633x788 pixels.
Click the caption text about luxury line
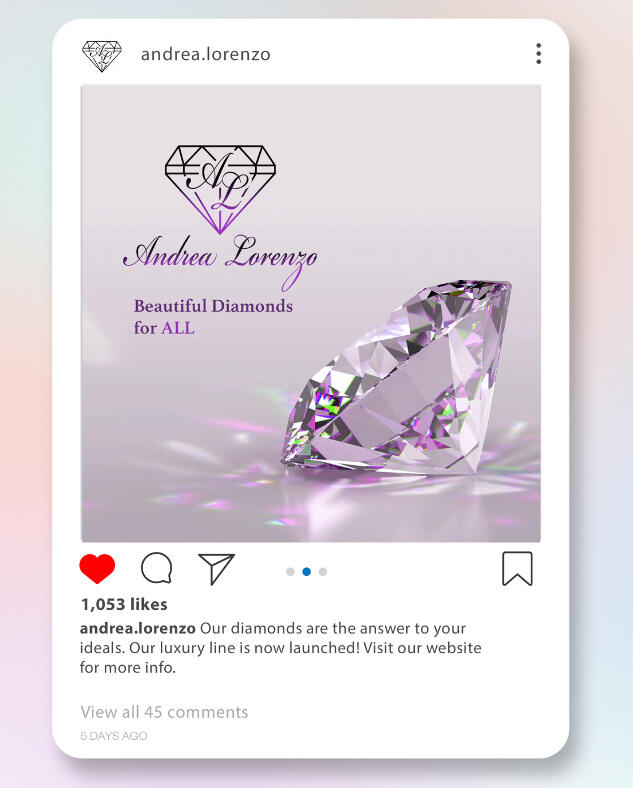tap(280, 648)
